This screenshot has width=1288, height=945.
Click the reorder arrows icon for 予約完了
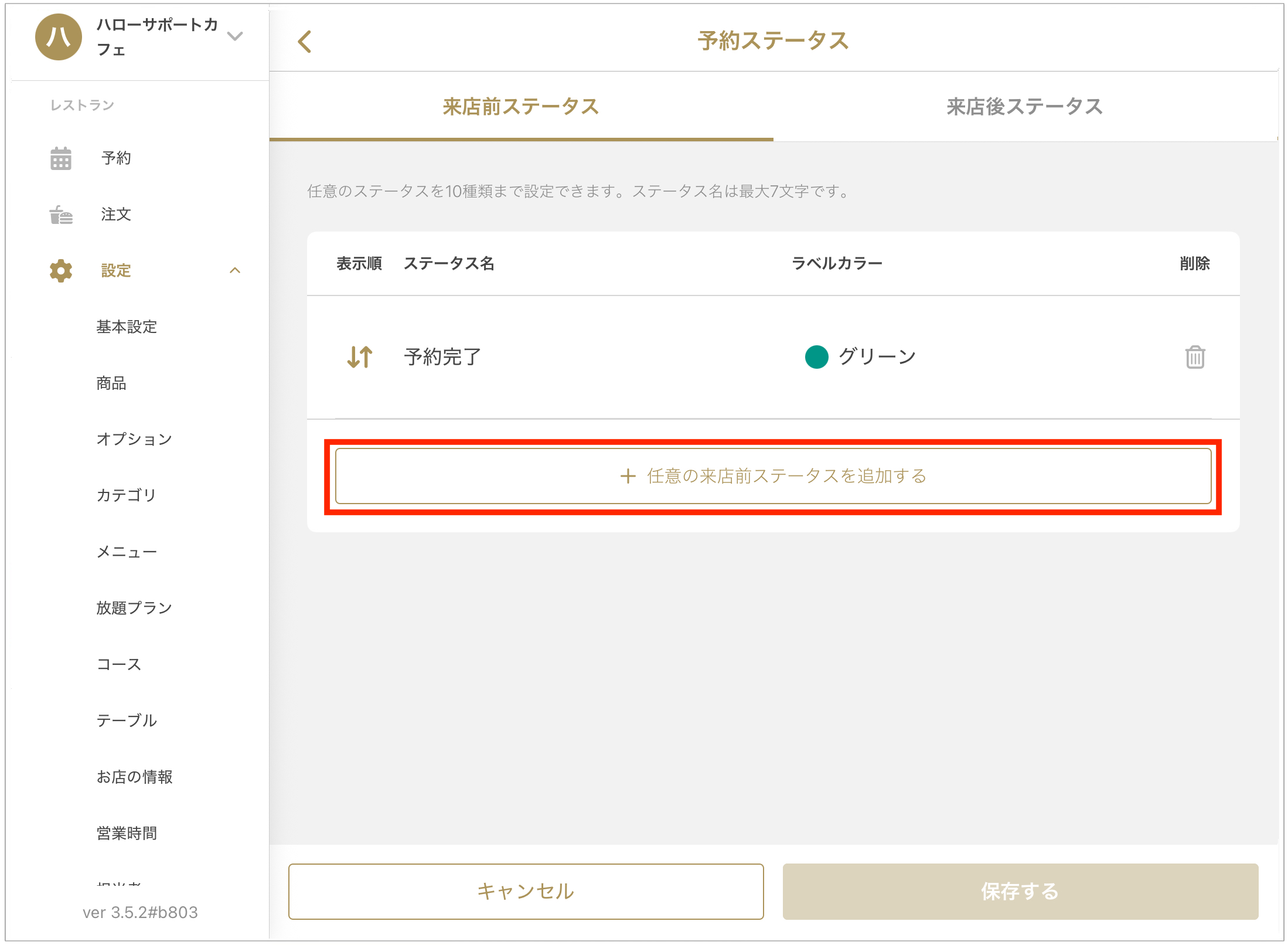(x=360, y=357)
